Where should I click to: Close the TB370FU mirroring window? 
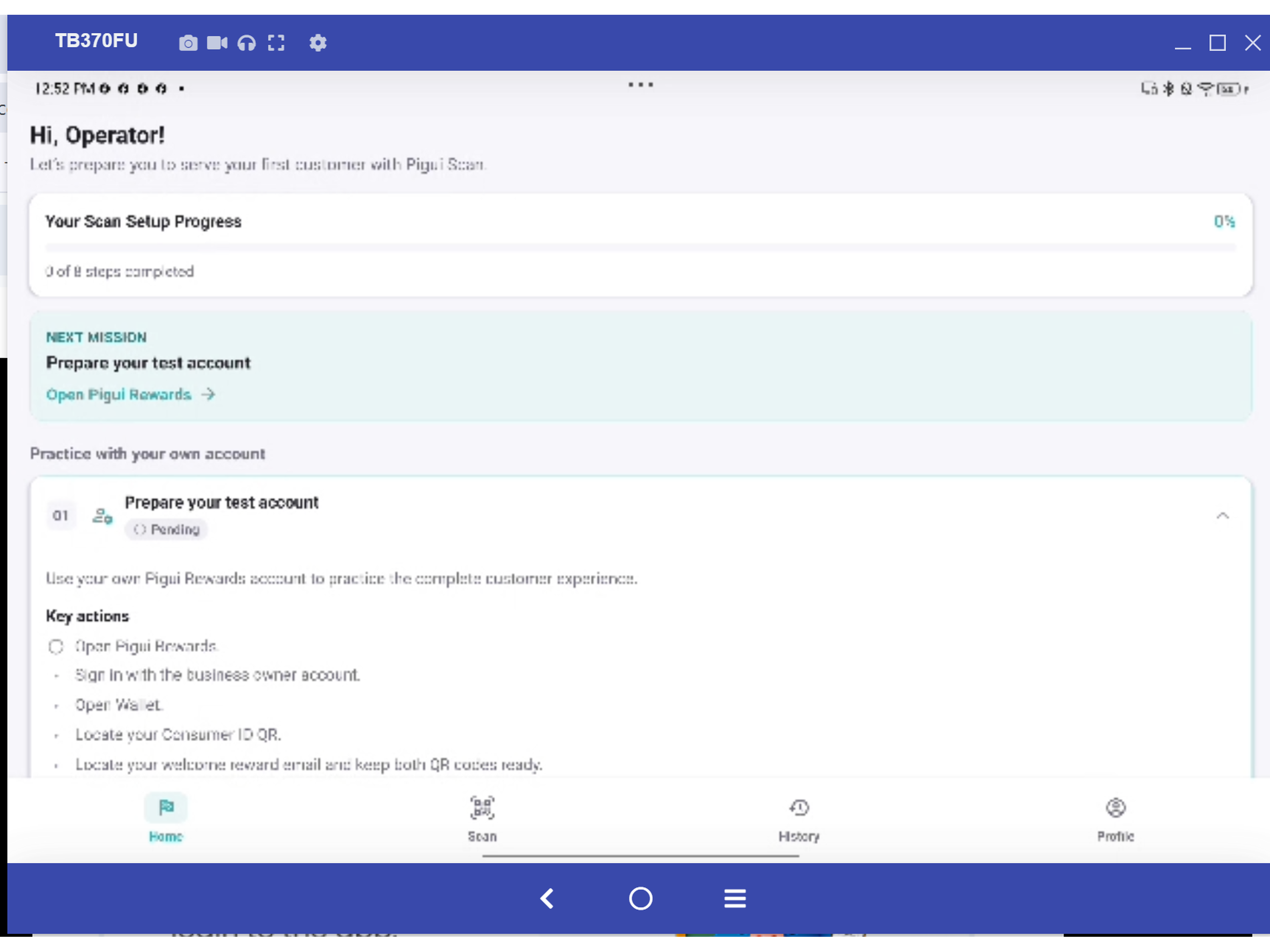pyautogui.click(x=1253, y=43)
